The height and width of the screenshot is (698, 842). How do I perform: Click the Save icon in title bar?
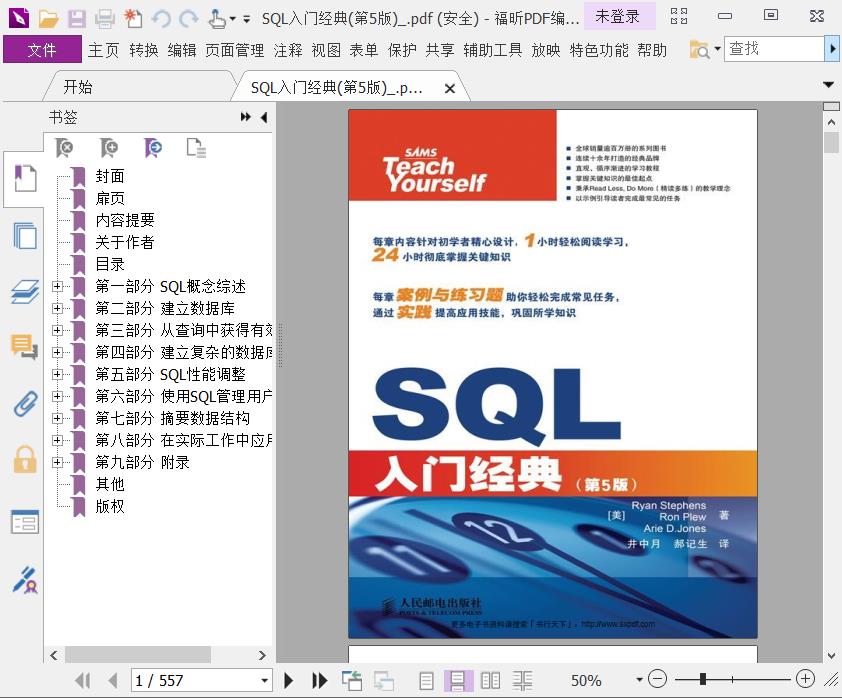[76, 19]
